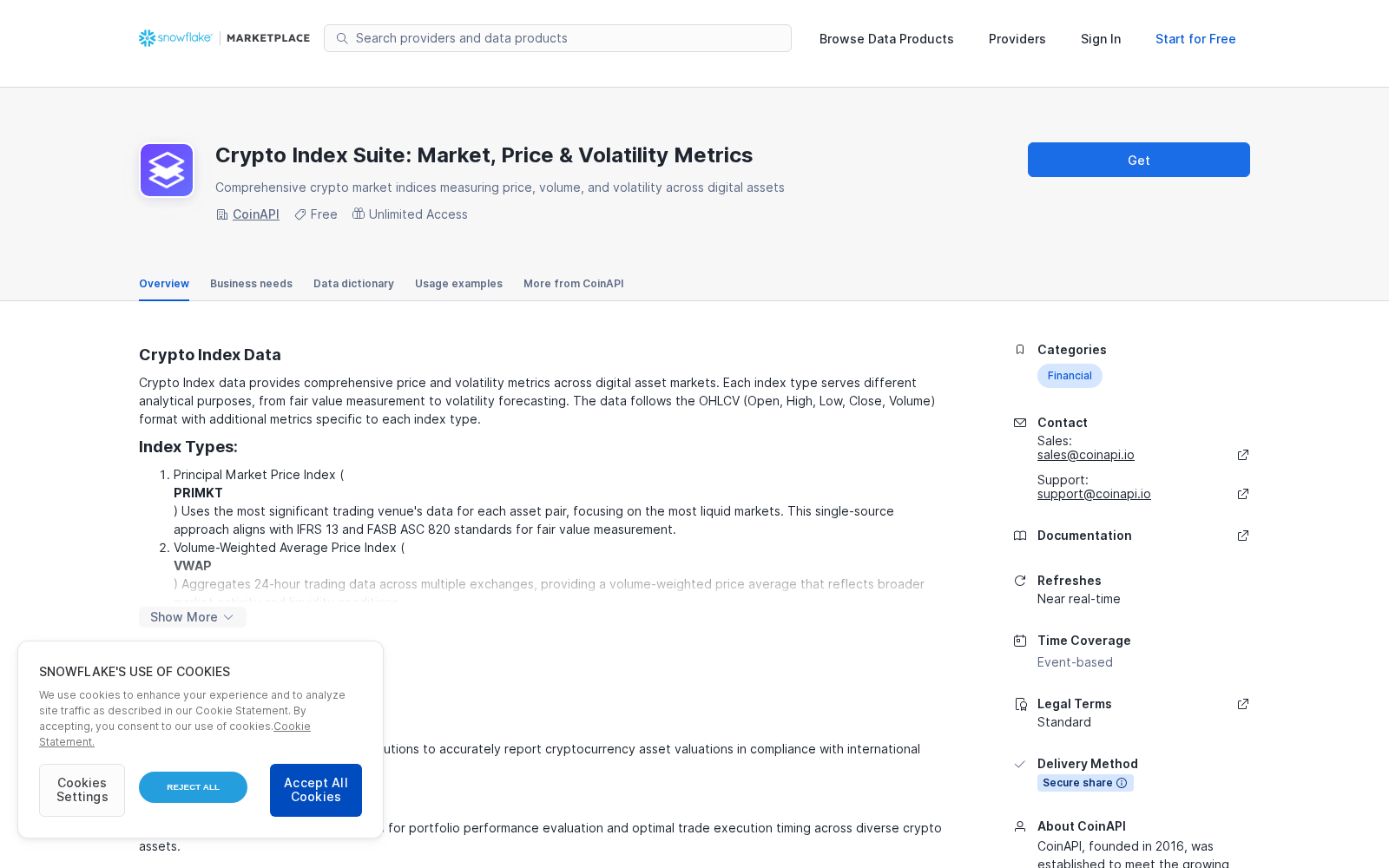Open the CoinAPI provider link
The height and width of the screenshot is (868, 1389).
[256, 214]
